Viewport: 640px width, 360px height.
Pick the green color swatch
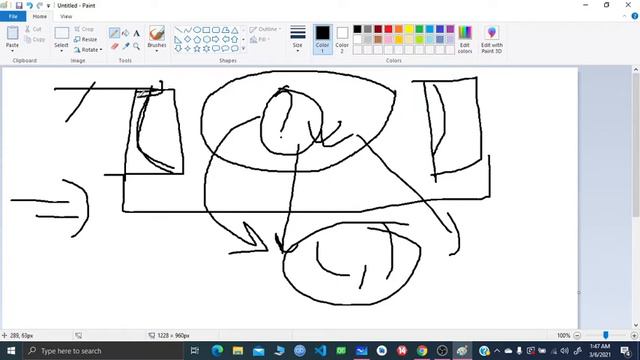click(x=419, y=29)
